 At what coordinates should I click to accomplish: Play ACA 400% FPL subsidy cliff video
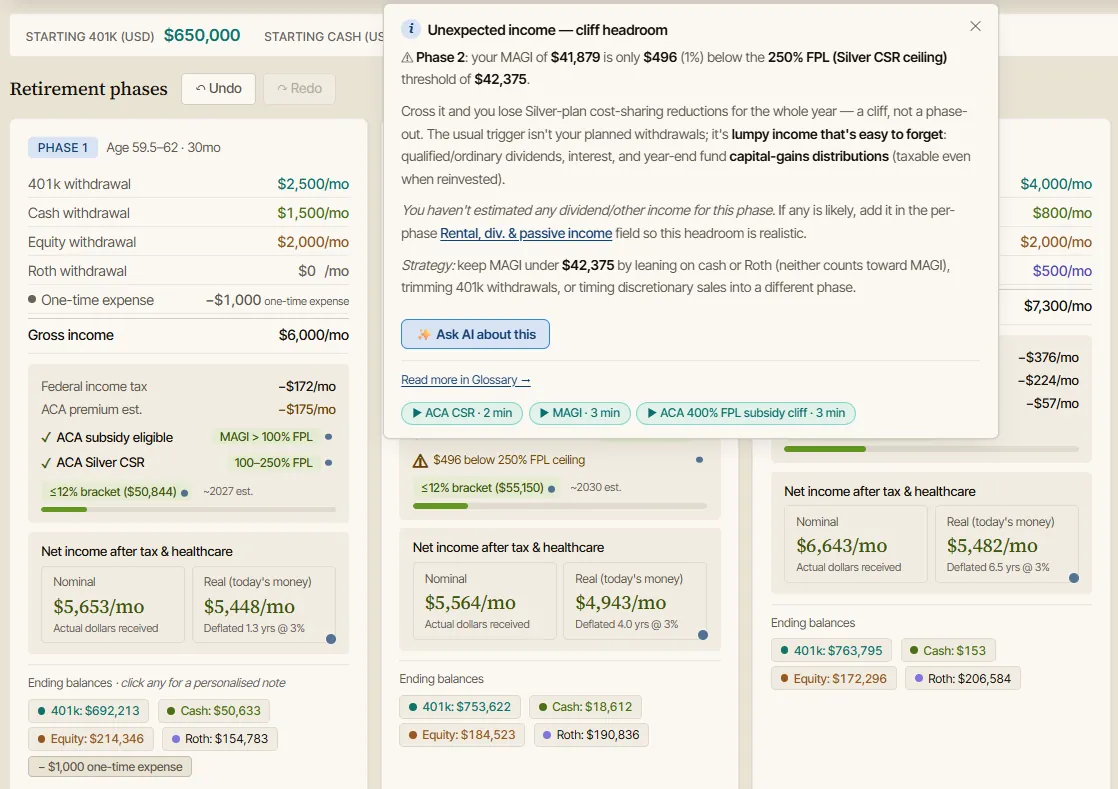pos(745,413)
